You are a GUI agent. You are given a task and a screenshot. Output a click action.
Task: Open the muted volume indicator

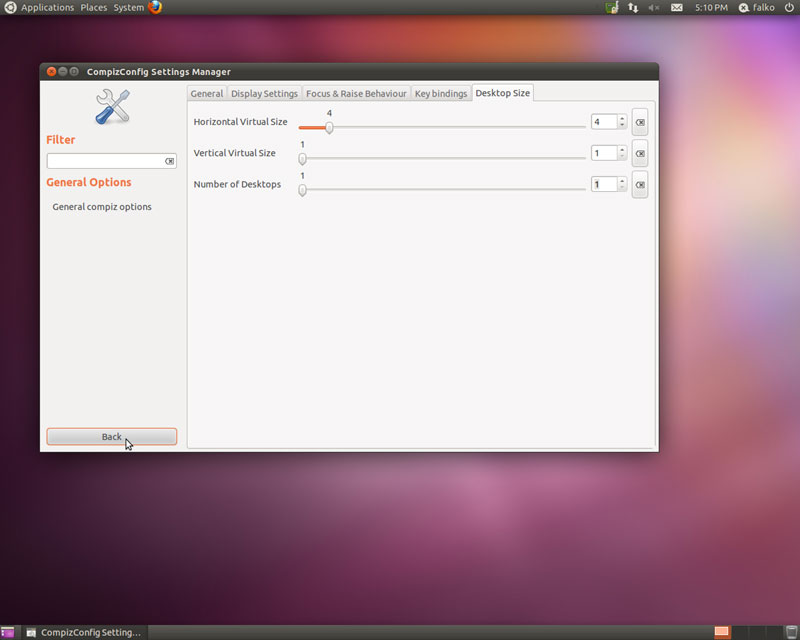(x=654, y=7)
